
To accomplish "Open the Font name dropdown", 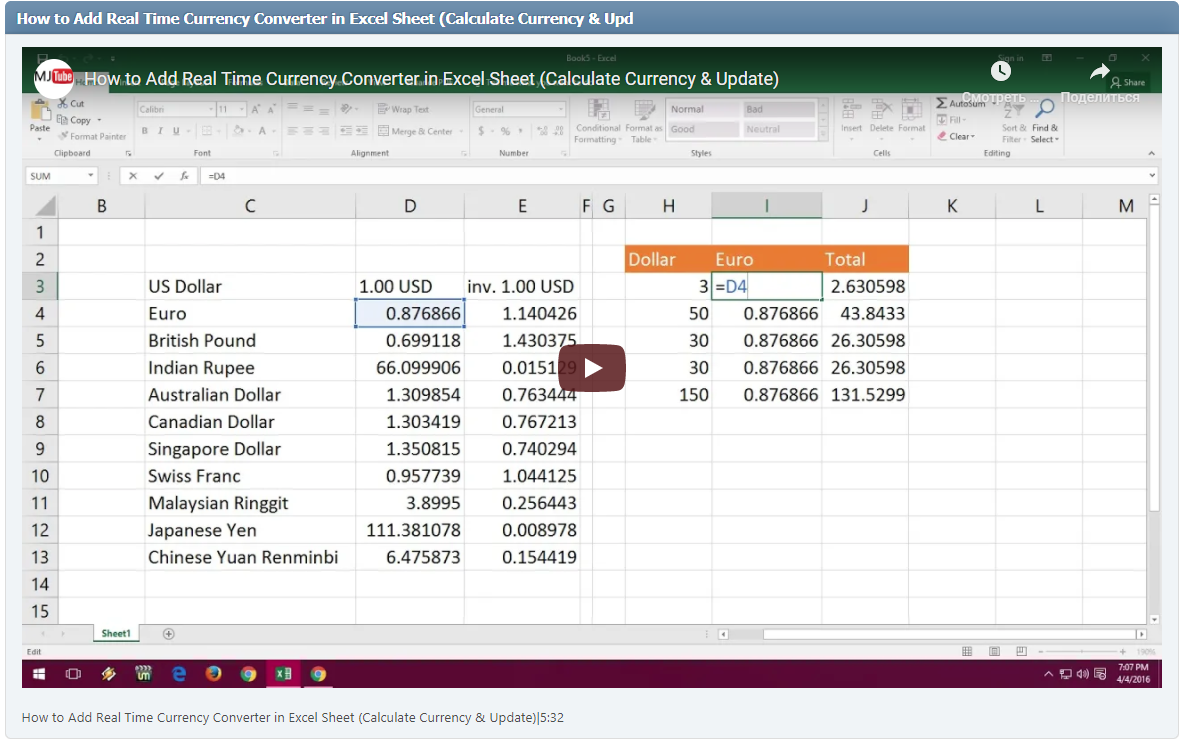I will 208,109.
